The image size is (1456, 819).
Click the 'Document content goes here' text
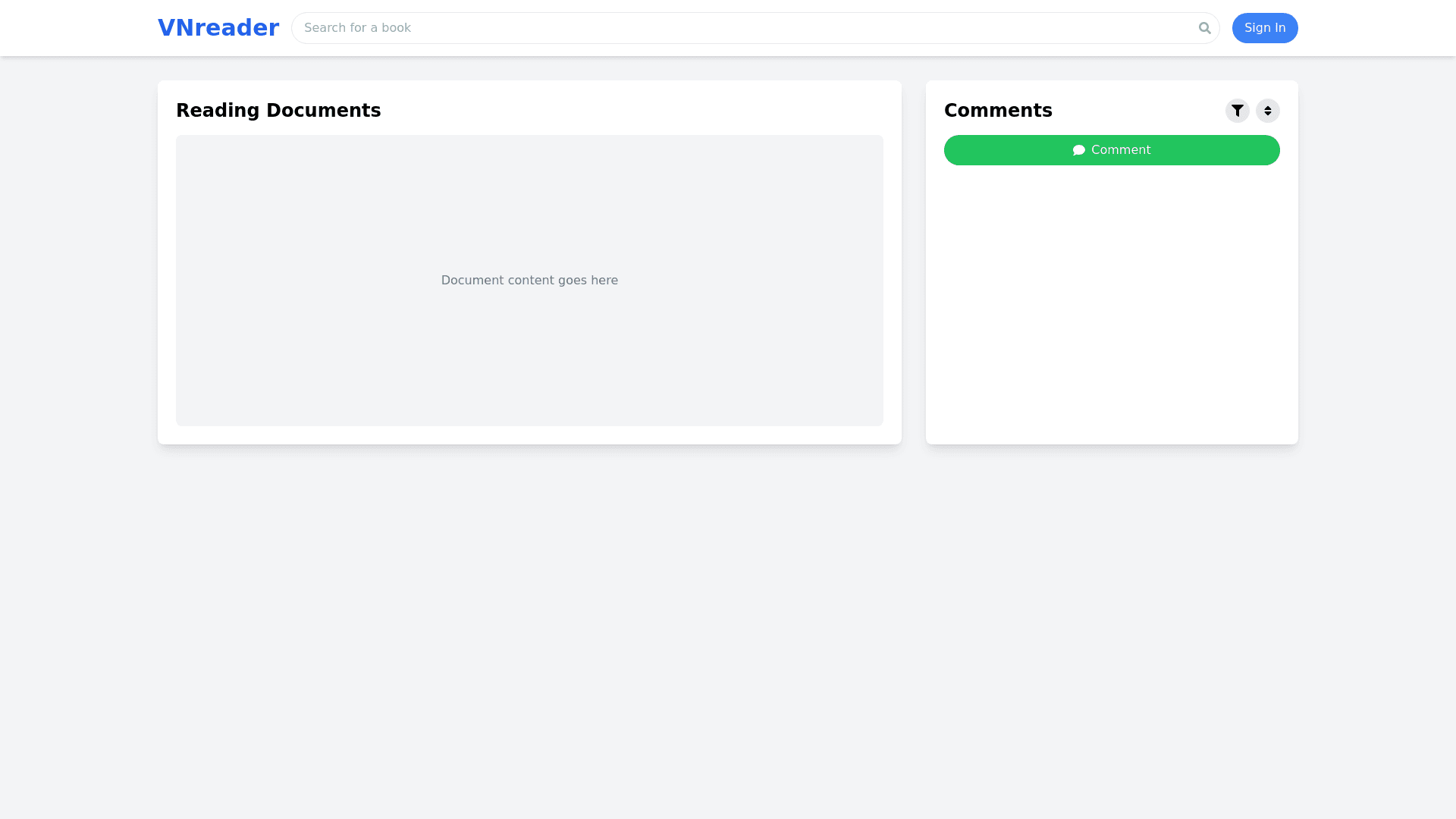(x=529, y=281)
